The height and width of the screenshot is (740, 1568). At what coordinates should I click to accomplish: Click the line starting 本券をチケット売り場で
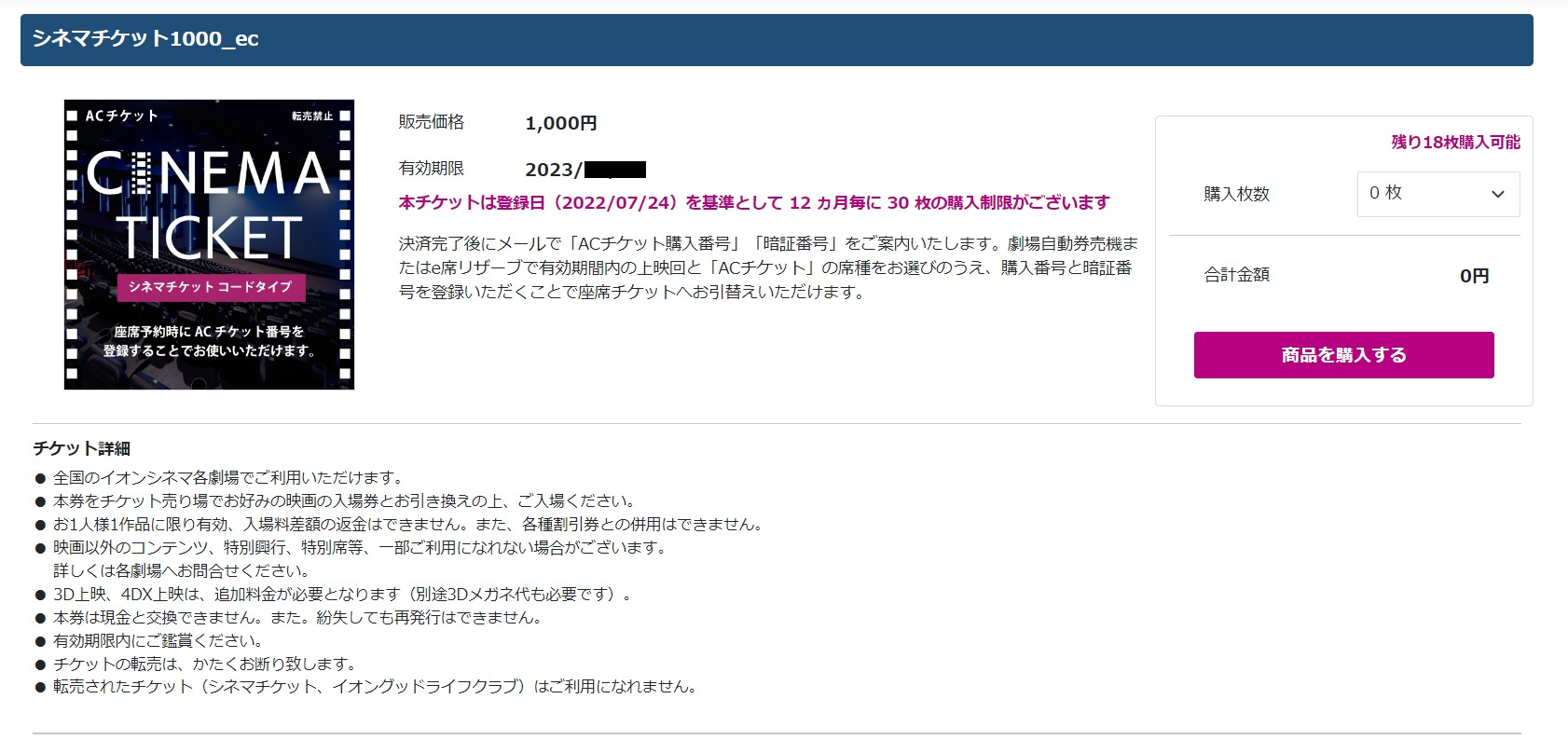point(345,501)
